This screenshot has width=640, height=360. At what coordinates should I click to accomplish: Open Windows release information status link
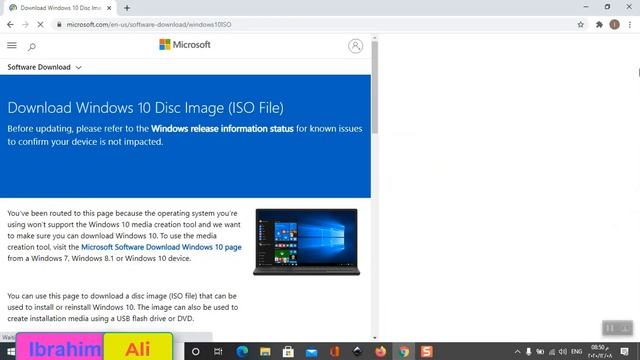[x=222, y=129]
